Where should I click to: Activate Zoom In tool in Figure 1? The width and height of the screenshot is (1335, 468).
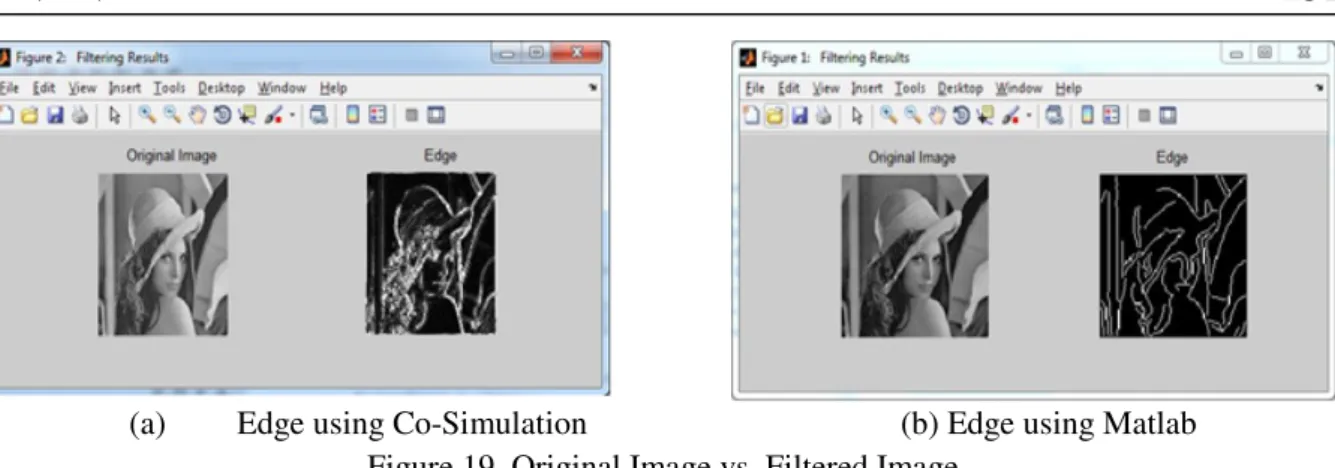pyautogui.click(x=889, y=115)
